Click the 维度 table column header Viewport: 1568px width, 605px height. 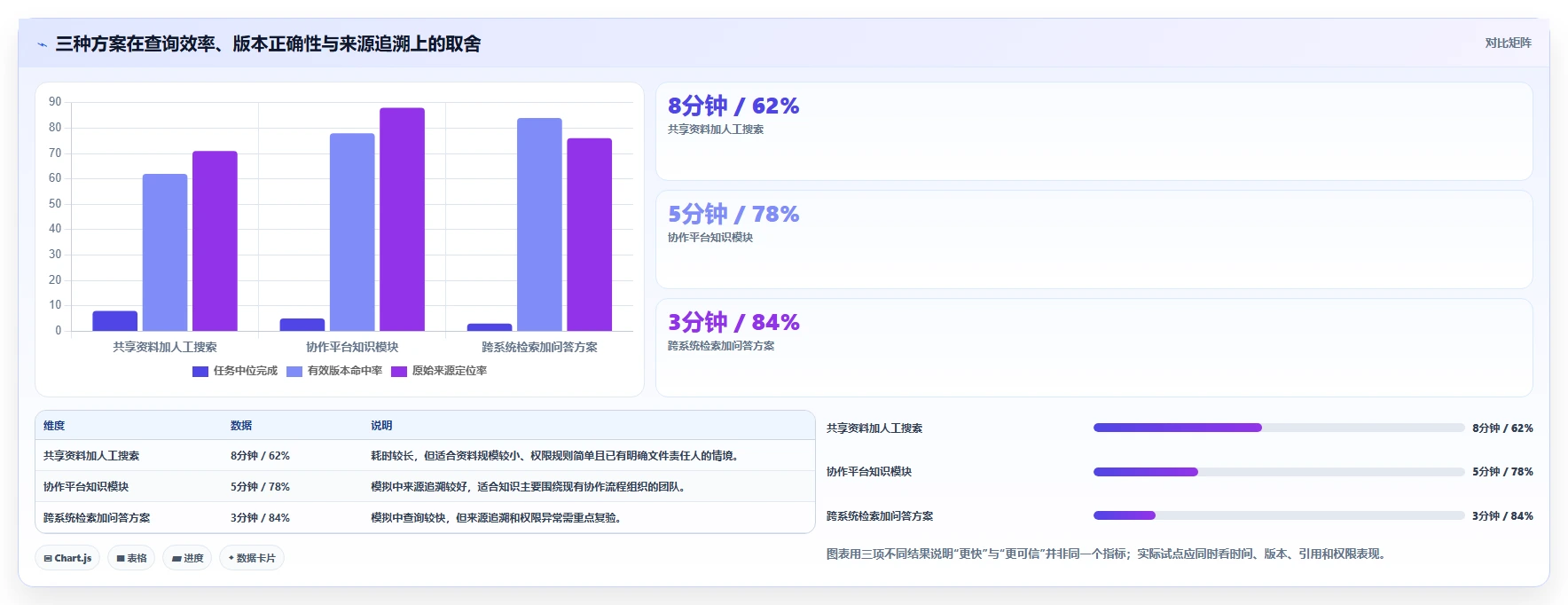coord(54,426)
